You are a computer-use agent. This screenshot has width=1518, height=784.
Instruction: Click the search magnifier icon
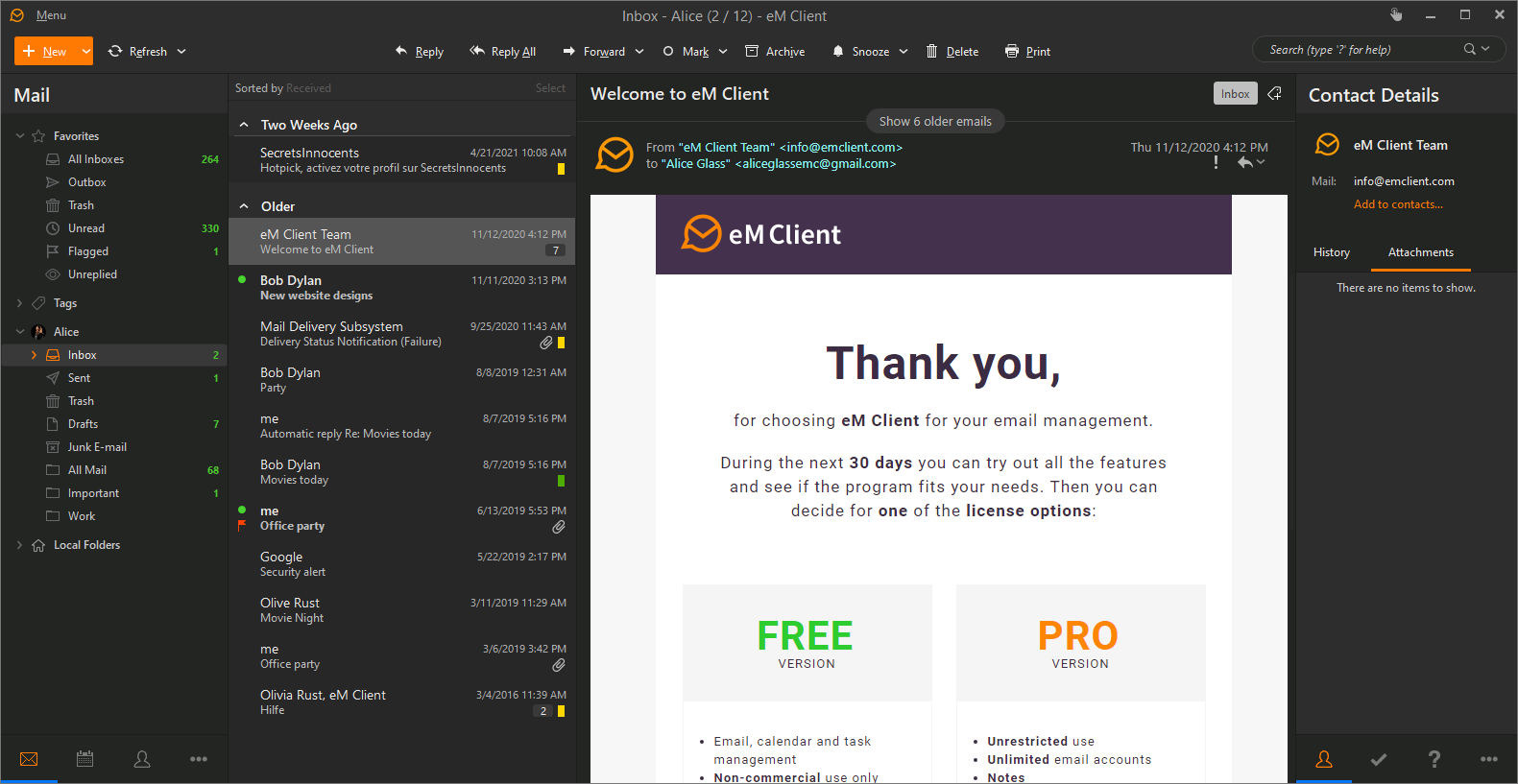[1470, 49]
